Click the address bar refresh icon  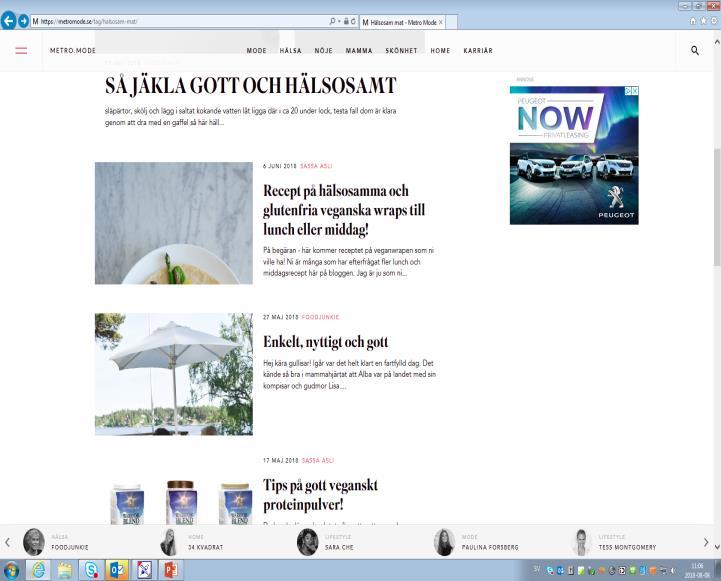pyautogui.click(x=353, y=21)
